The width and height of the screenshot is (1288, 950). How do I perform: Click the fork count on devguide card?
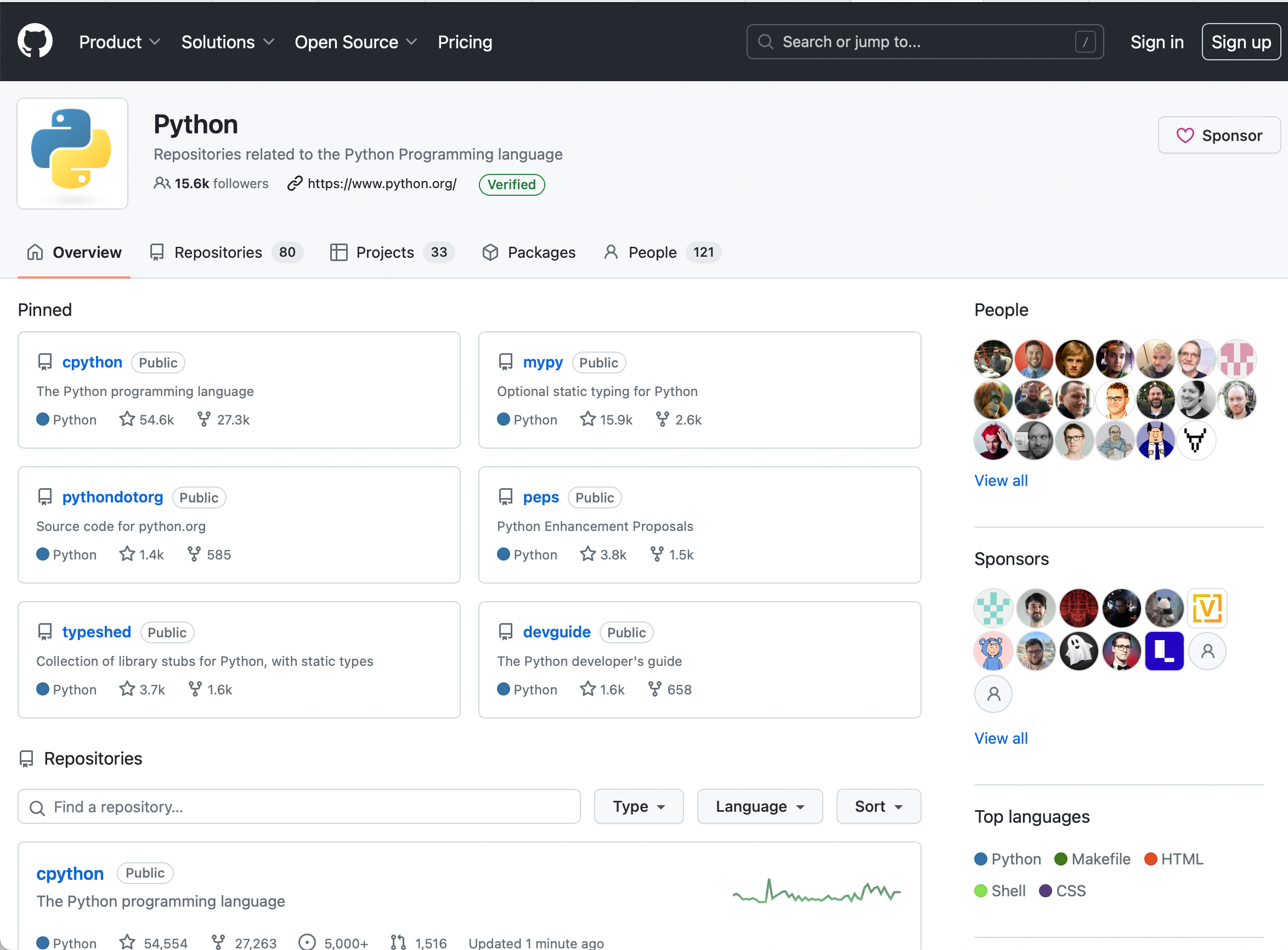coord(669,689)
